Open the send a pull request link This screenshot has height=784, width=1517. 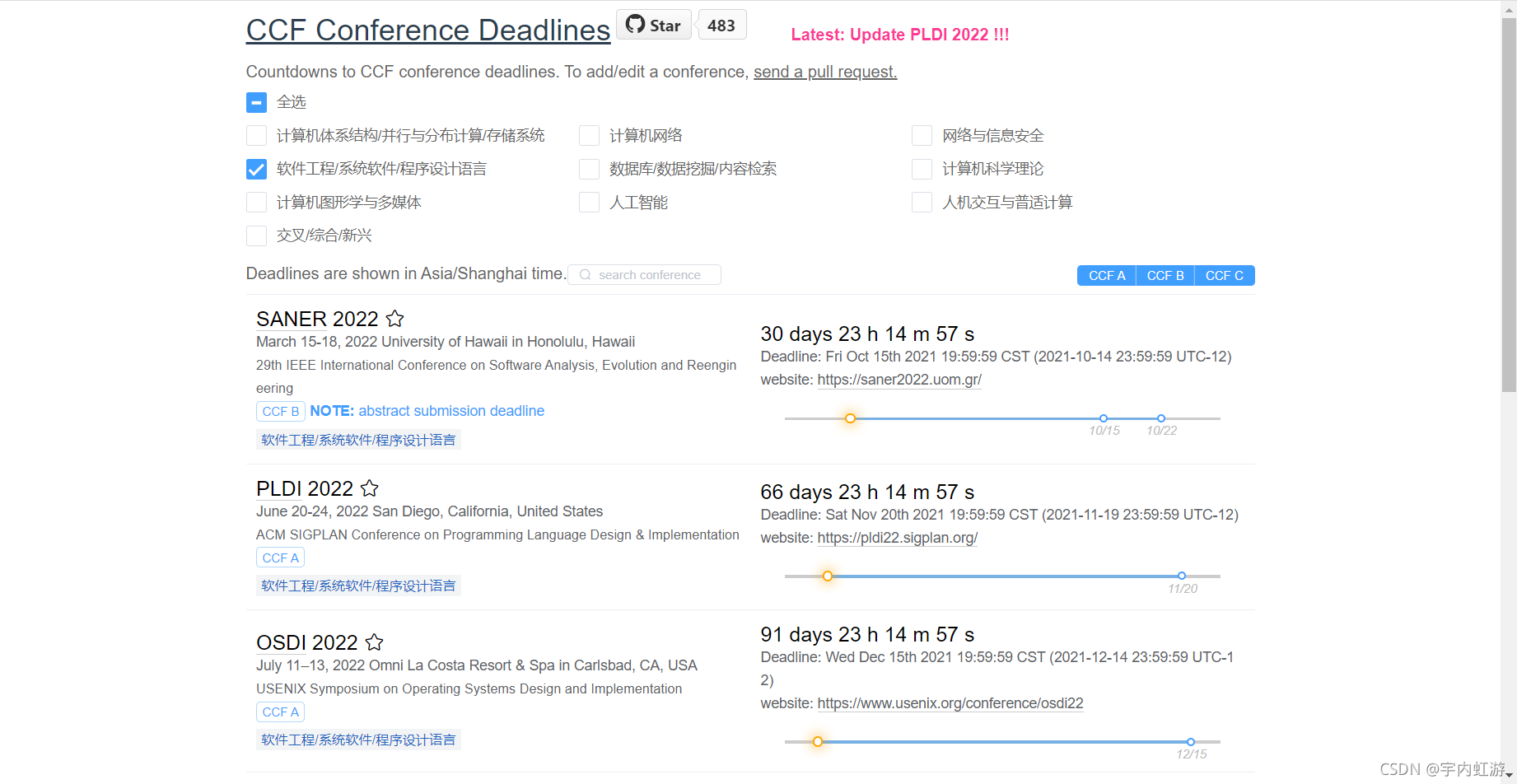825,72
